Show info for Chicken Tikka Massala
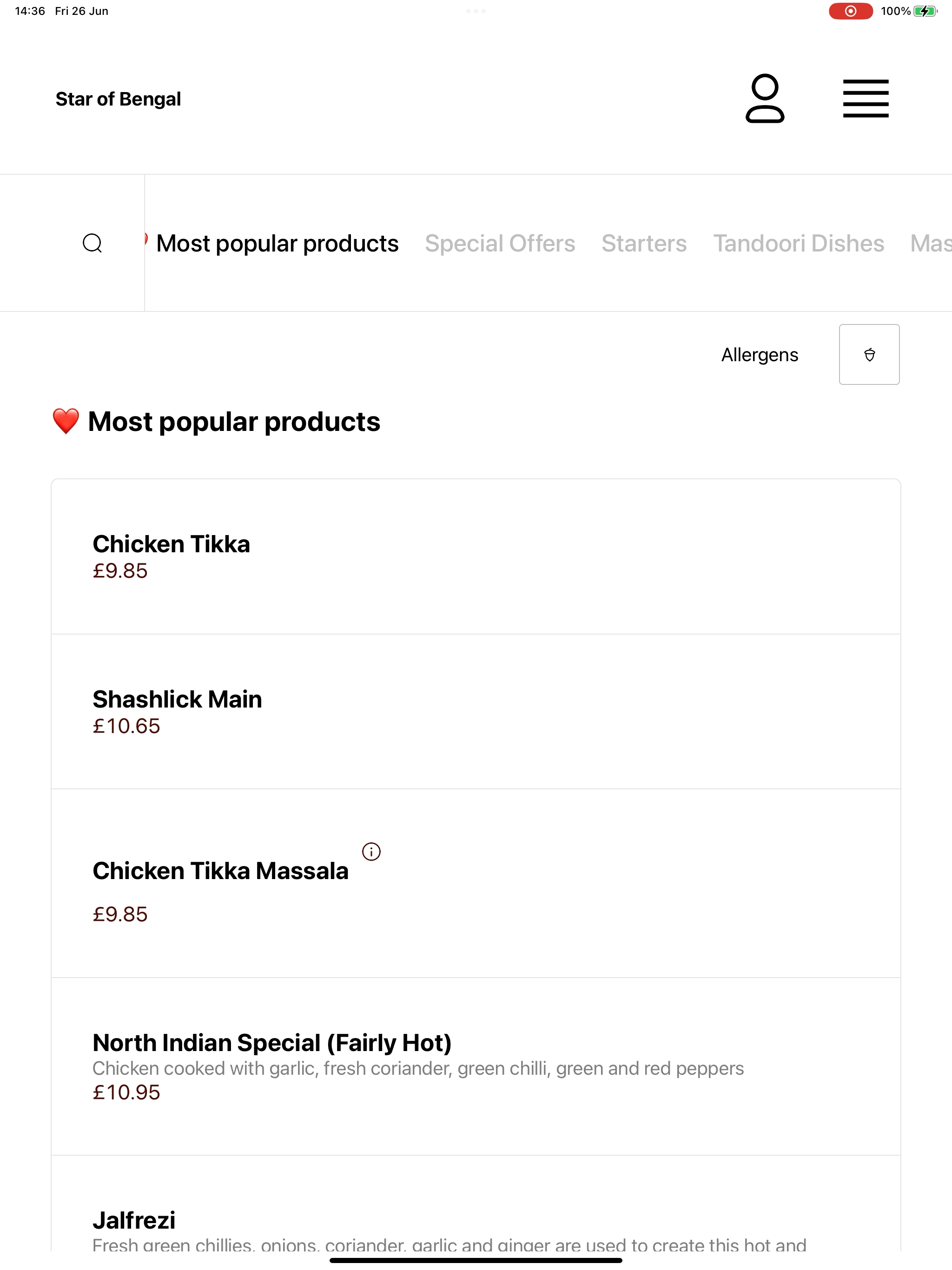The width and height of the screenshot is (952, 1270). (x=371, y=852)
